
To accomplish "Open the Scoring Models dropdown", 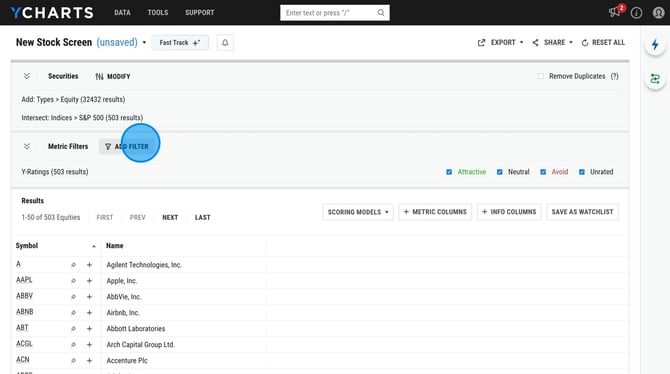I will point(358,212).
